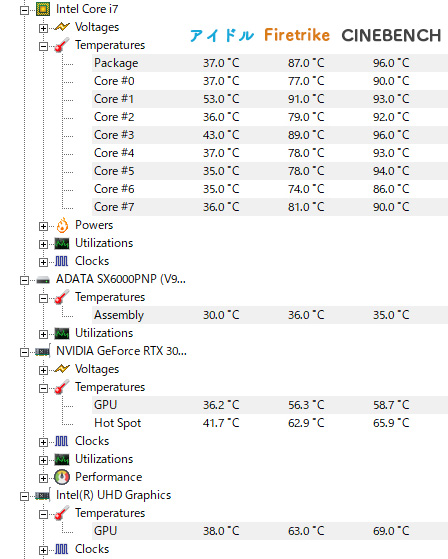Expand the NVIDIA Clocks node
Viewport: 448px width, 559px height.
pyautogui.click(x=43, y=442)
